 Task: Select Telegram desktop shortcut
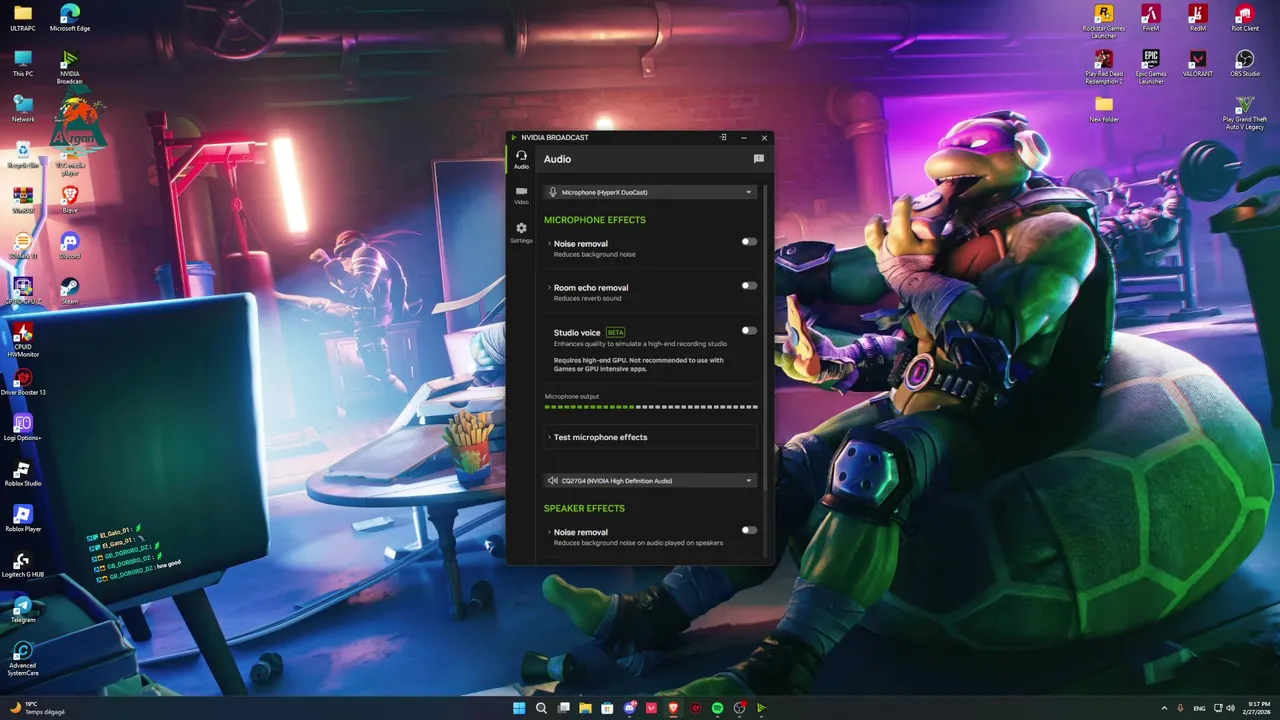[22, 609]
